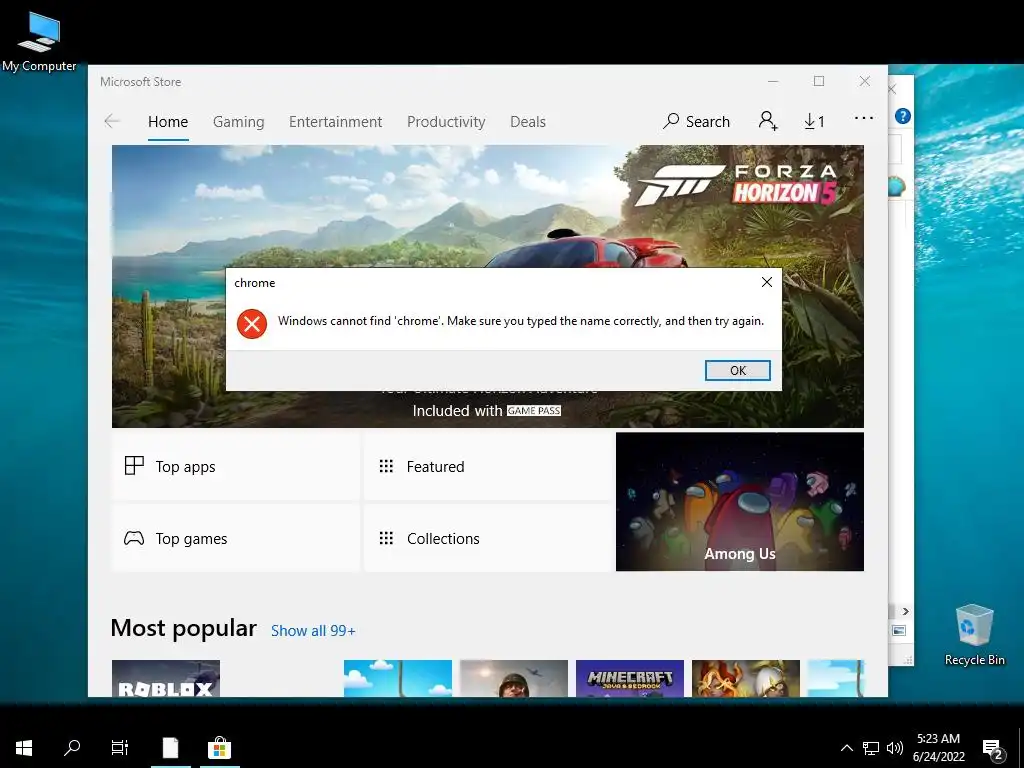Viewport: 1024px width, 768px height.
Task: Close the Microsoft Store window
Action: (x=865, y=81)
